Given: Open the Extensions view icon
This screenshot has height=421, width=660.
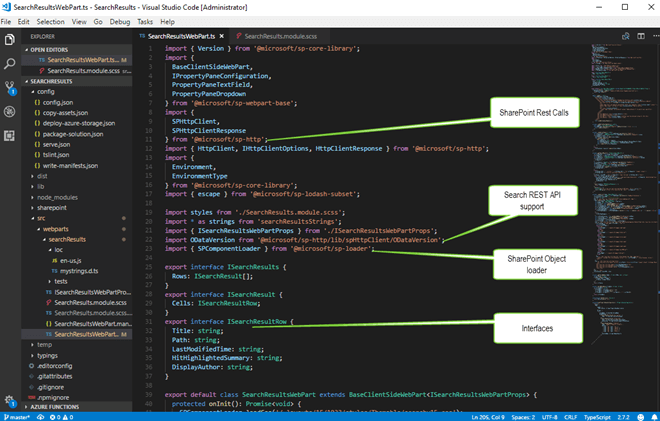Looking at the screenshot, I should [10, 135].
